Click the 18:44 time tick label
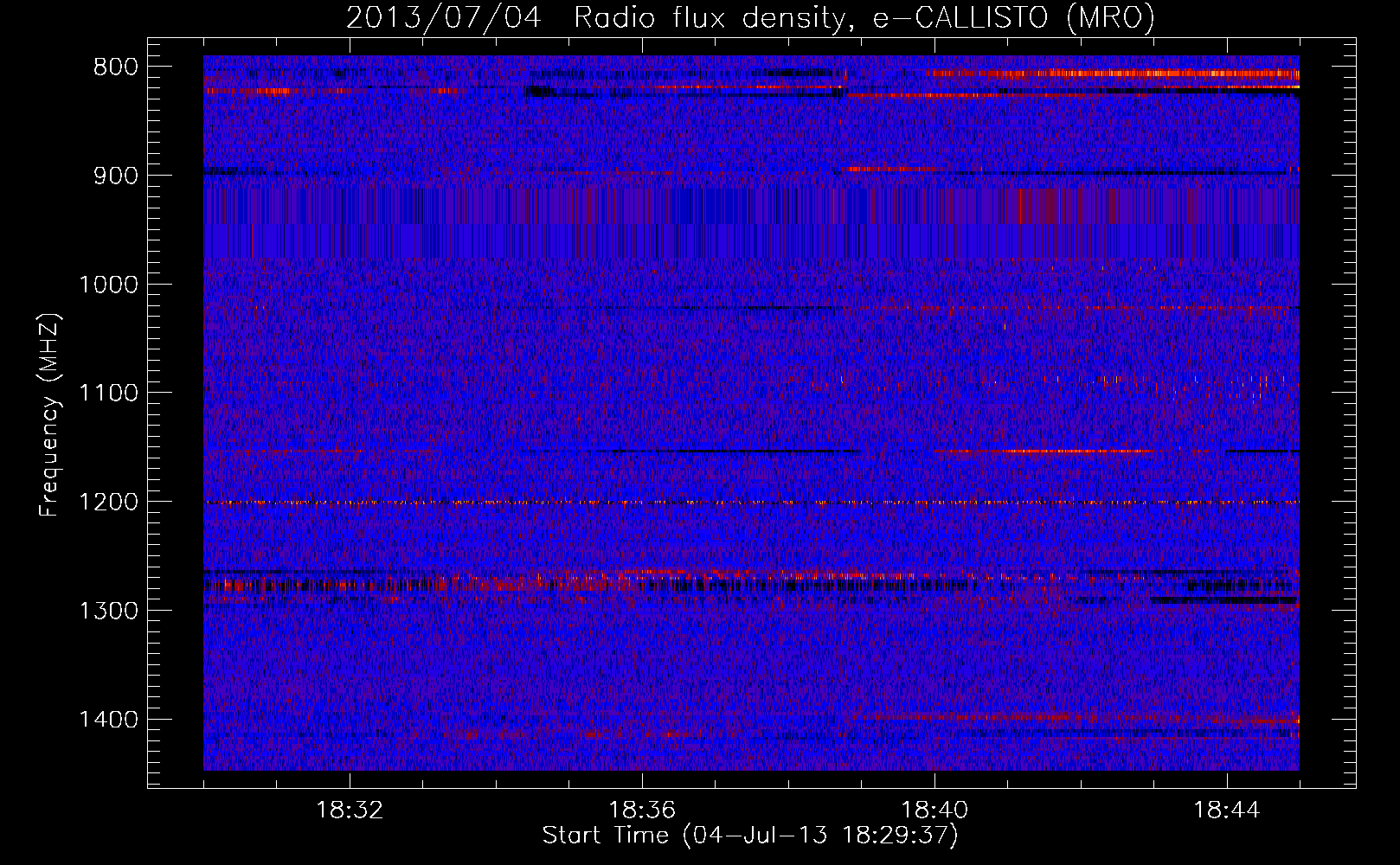The height and width of the screenshot is (865, 1400). [x=1227, y=811]
